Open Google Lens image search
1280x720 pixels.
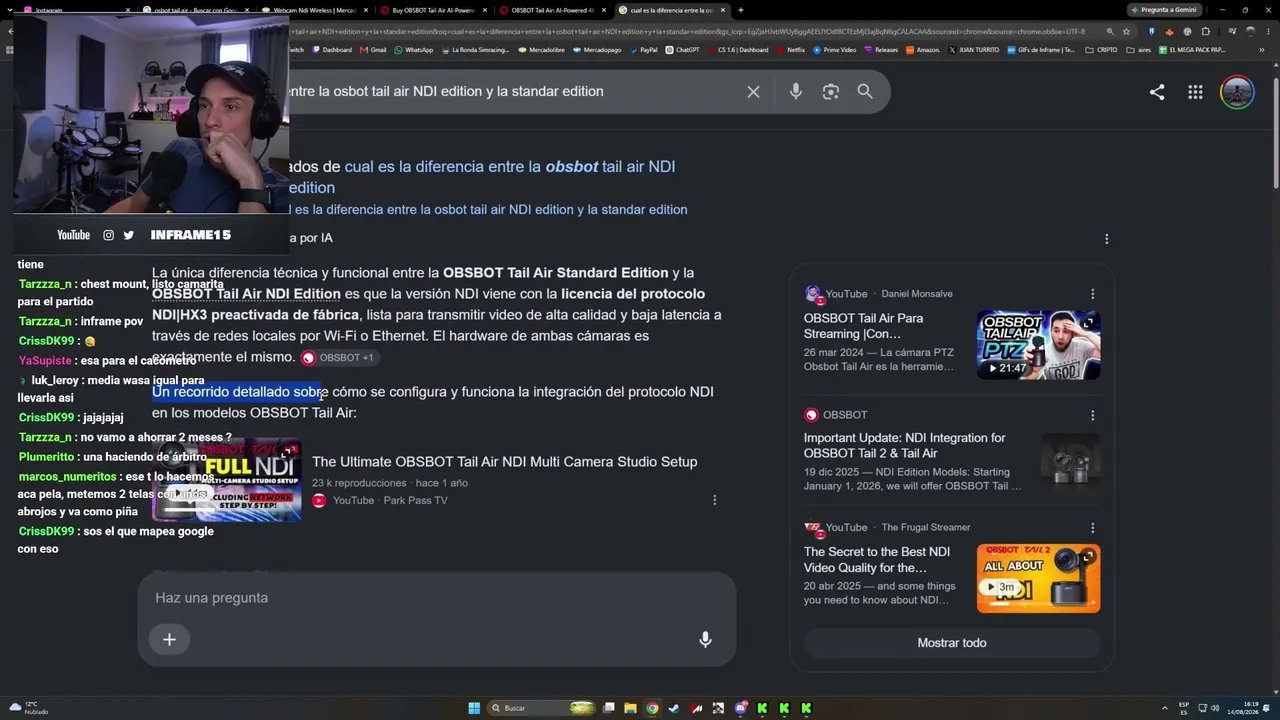830,92
